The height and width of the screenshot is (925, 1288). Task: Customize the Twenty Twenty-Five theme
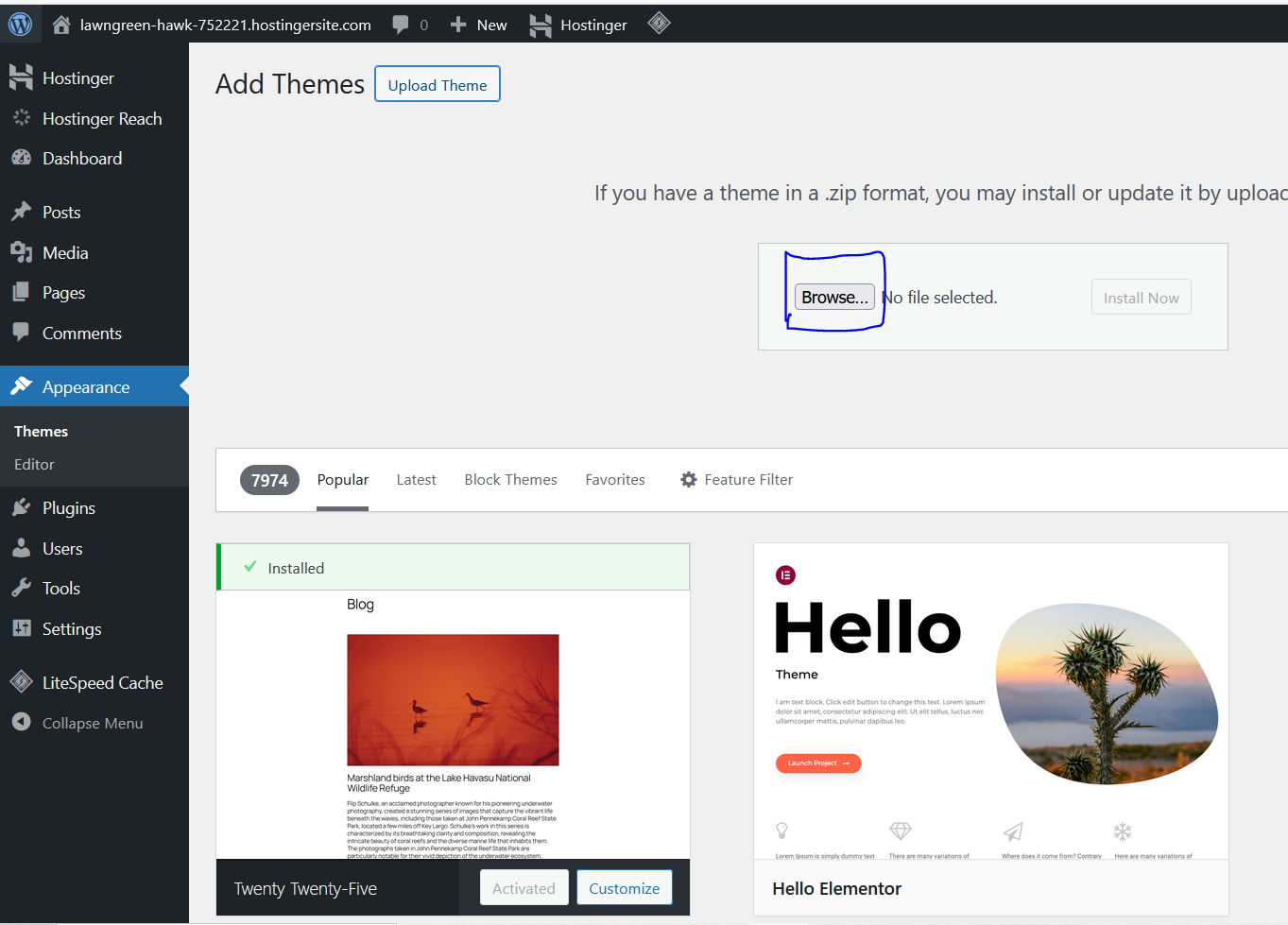624,887
